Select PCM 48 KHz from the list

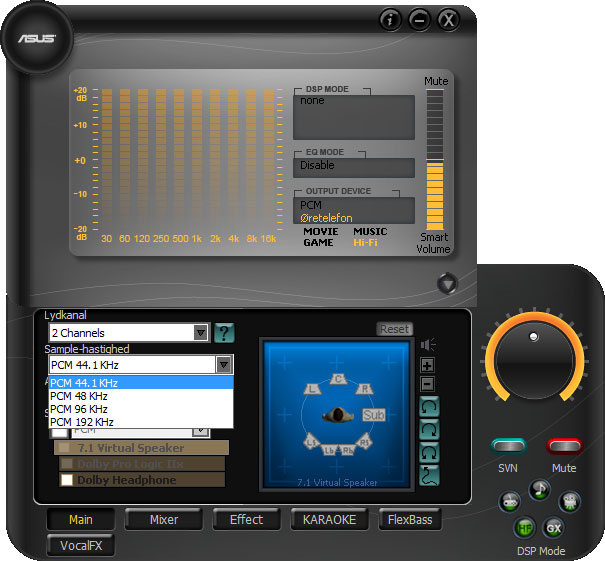click(x=141, y=396)
